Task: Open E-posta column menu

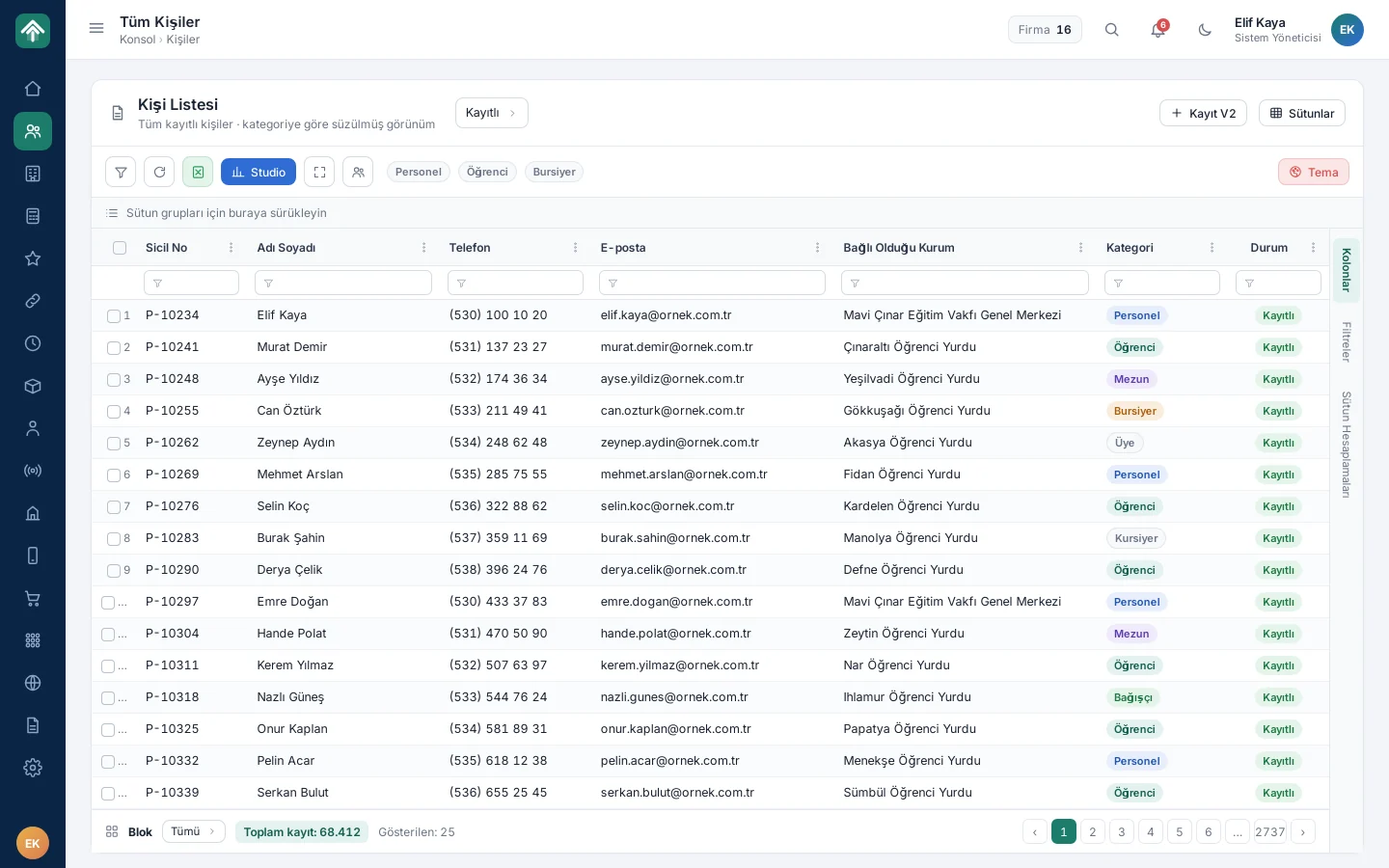Action: pos(817,248)
